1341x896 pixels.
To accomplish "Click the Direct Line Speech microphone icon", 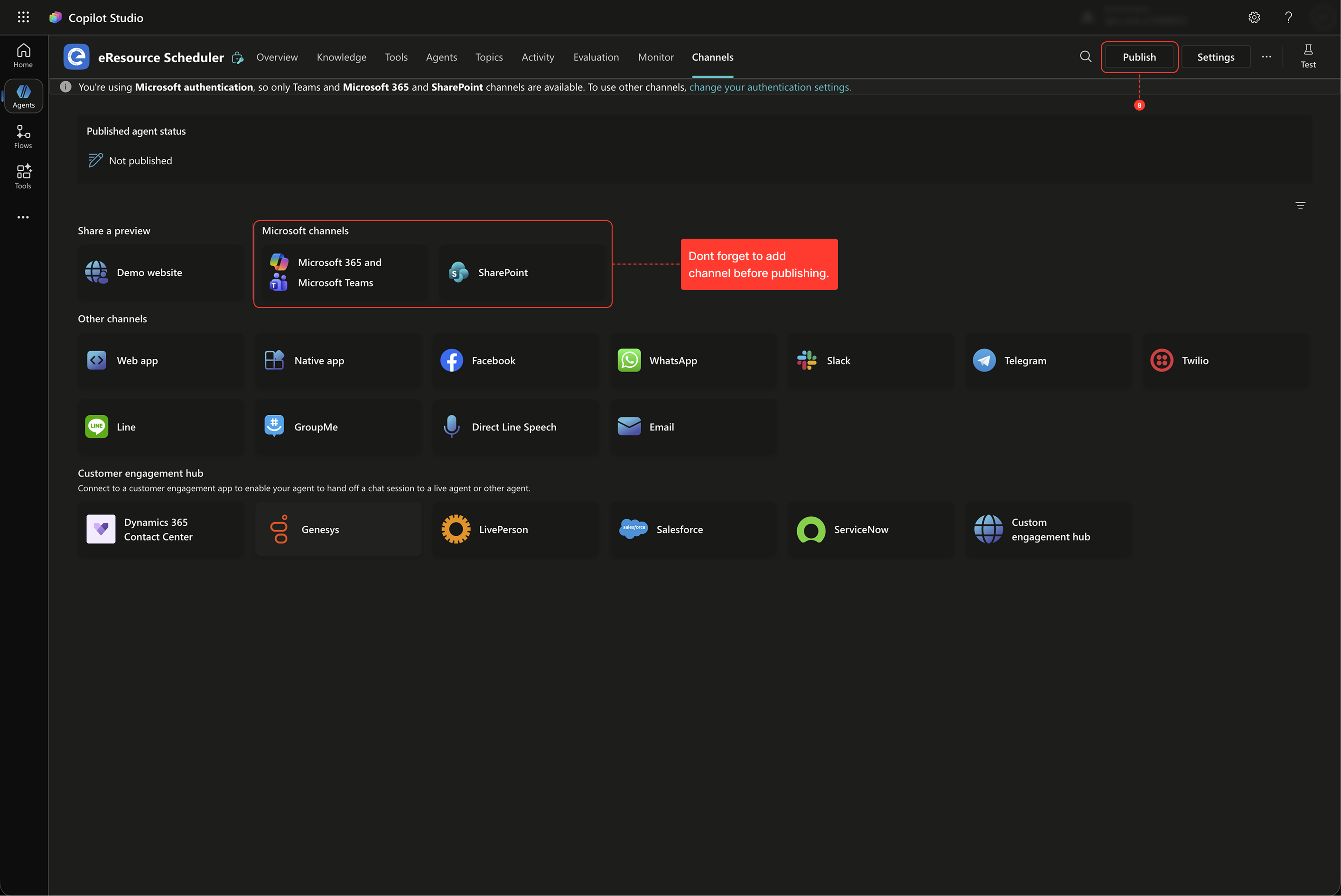I will pos(451,426).
